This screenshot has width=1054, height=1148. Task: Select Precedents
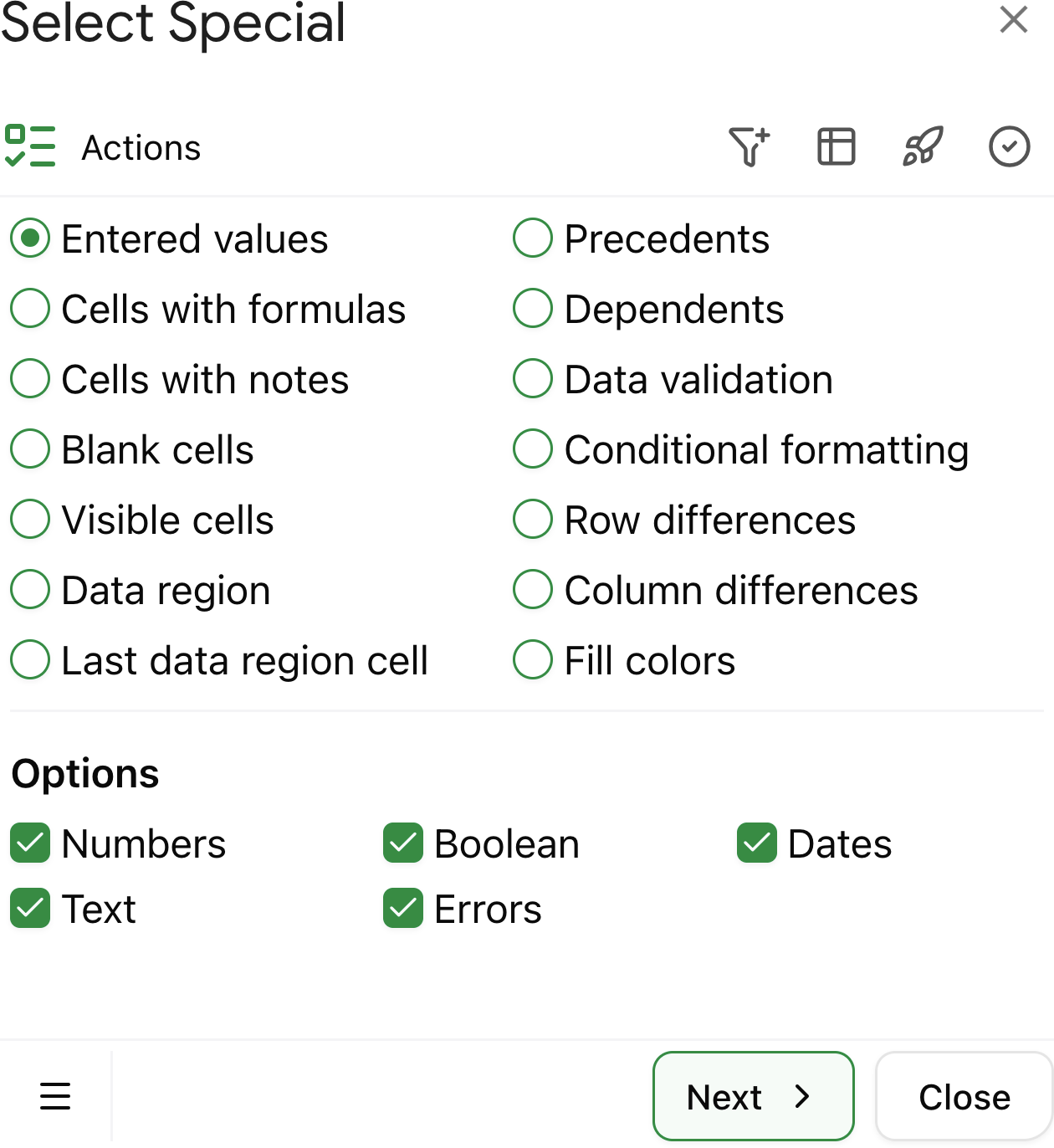coord(532,238)
